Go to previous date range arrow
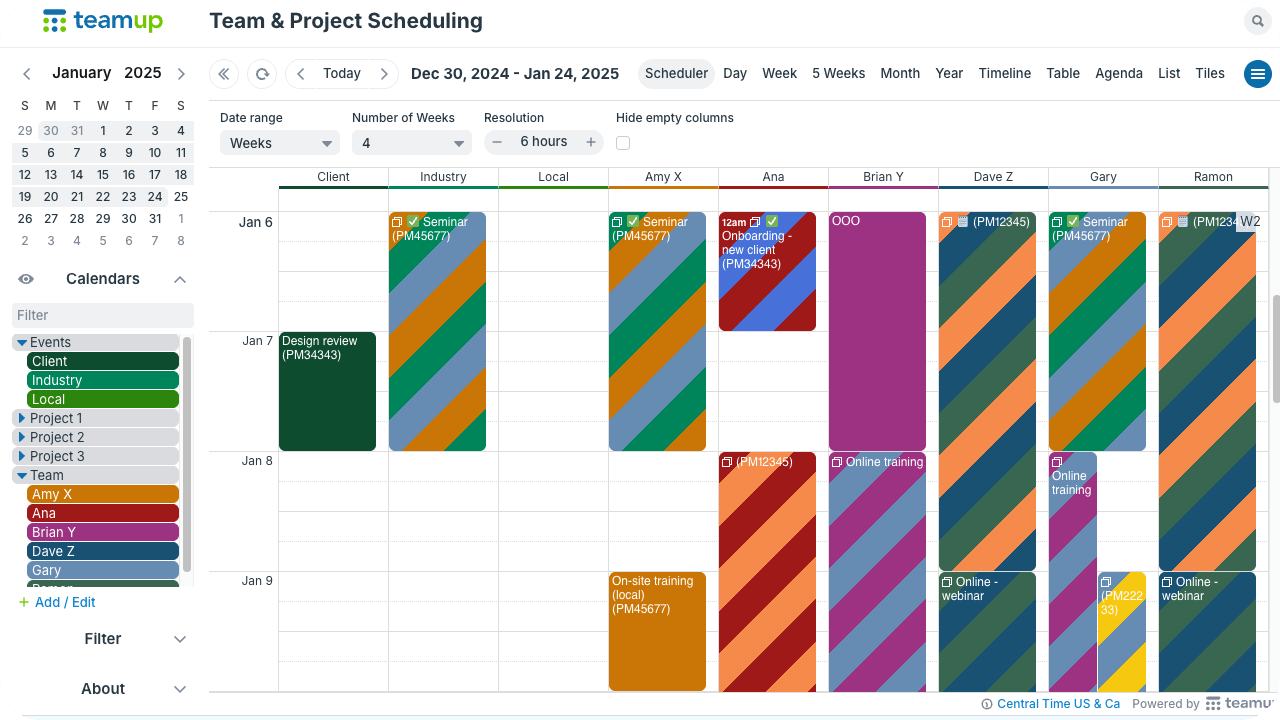 pyautogui.click(x=301, y=74)
